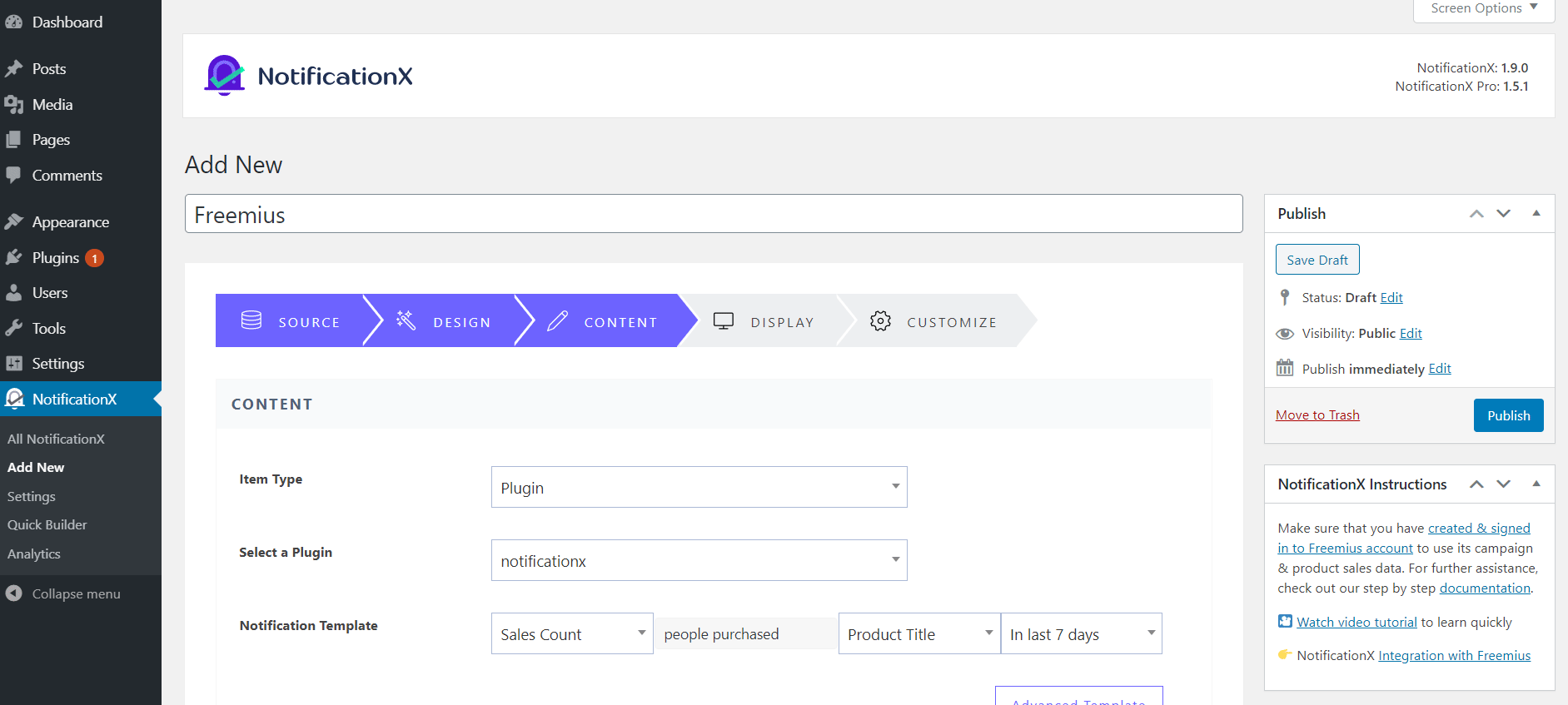The height and width of the screenshot is (705, 1568).
Task: Click the Pages icon in sidebar
Action: (14, 140)
